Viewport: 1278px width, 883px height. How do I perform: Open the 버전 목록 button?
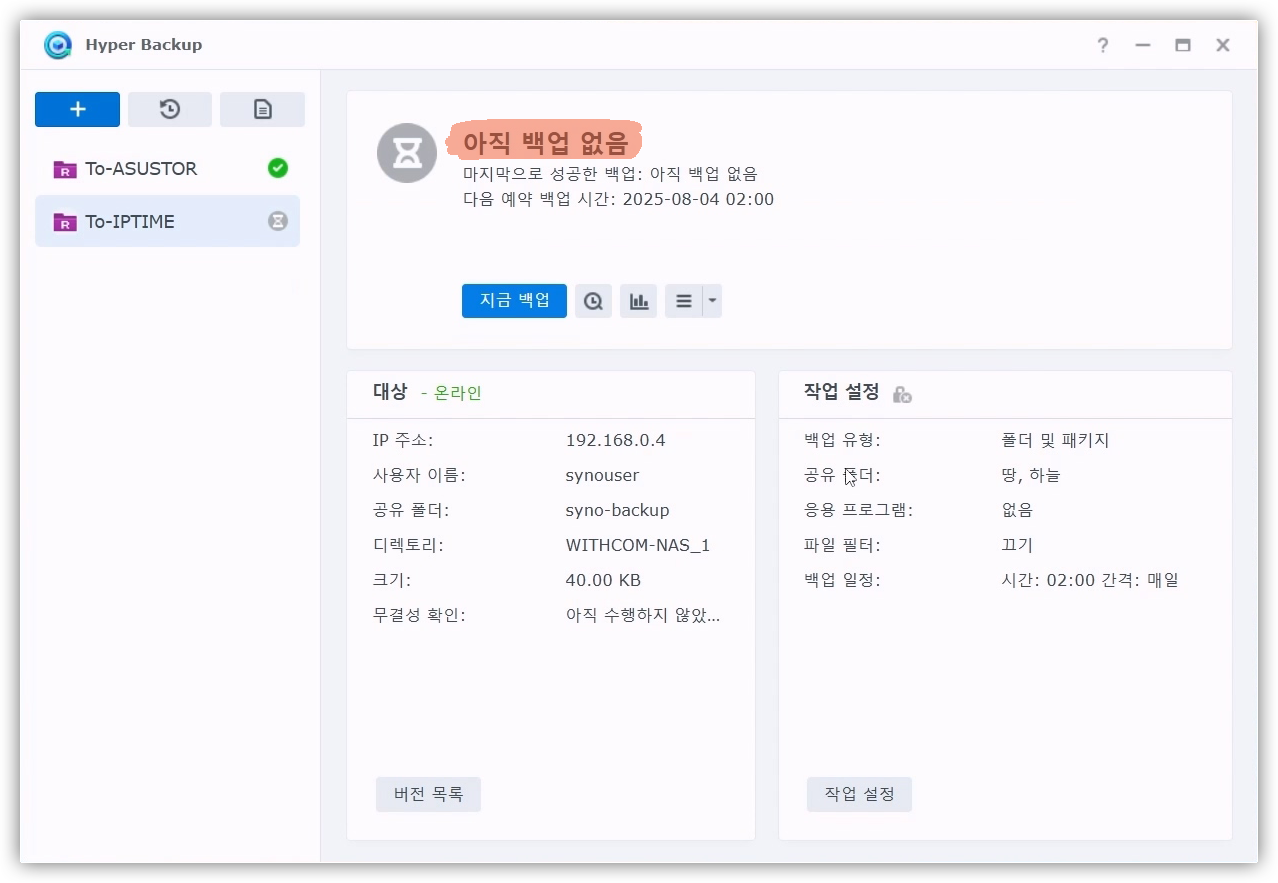point(428,795)
